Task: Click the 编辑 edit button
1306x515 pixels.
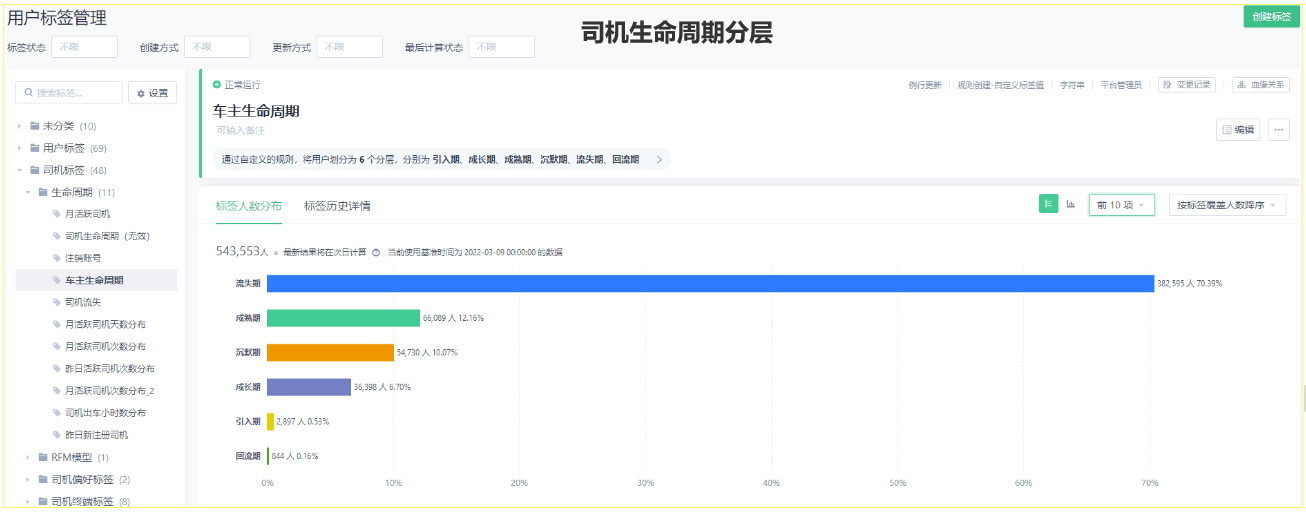Action: point(1238,130)
